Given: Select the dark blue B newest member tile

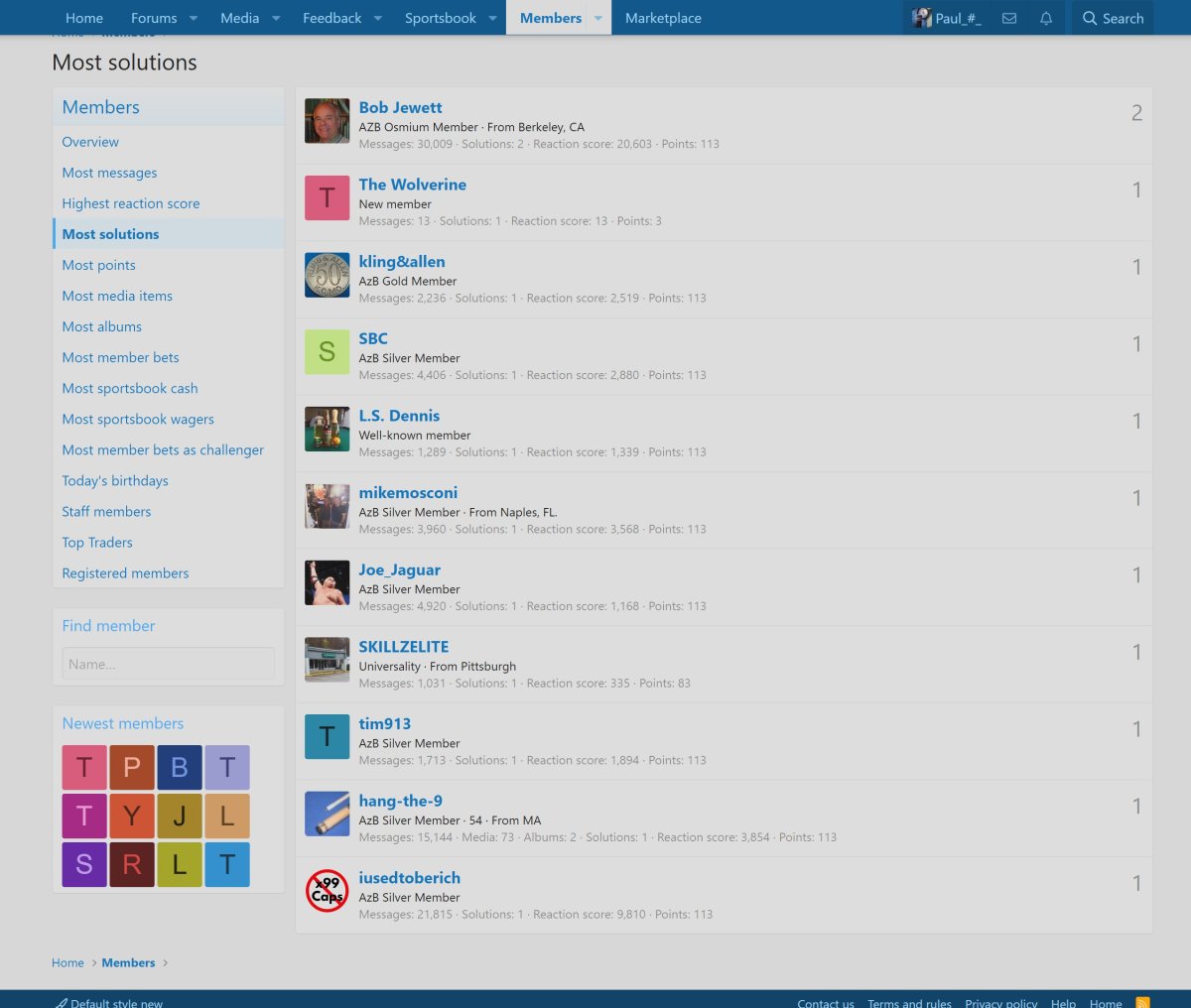Looking at the screenshot, I should click(x=180, y=768).
